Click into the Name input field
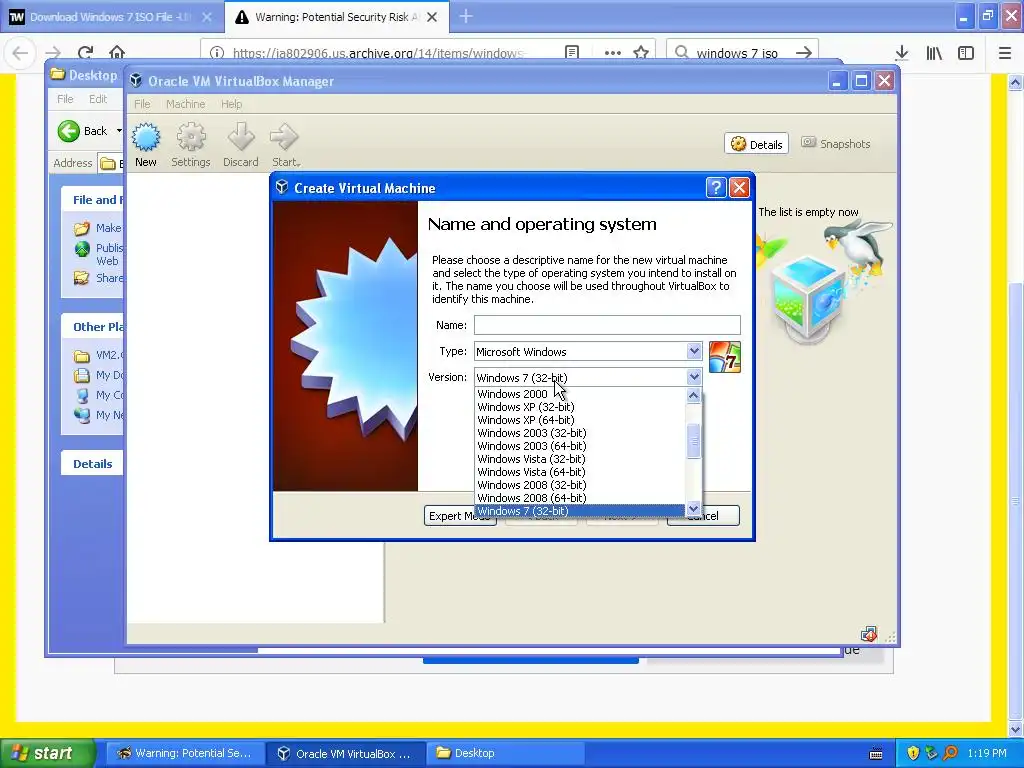This screenshot has height=768, width=1024. 607,325
